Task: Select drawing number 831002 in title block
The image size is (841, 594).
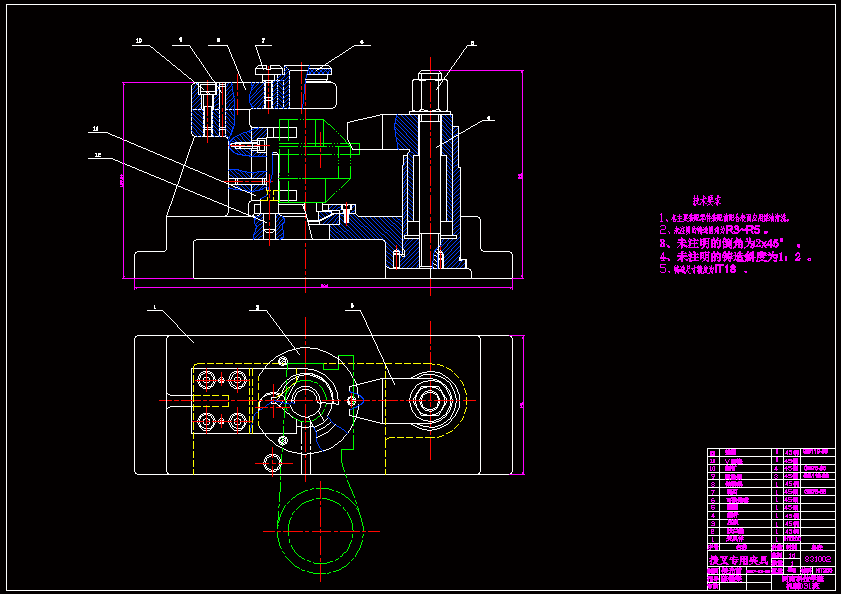Action: click(x=818, y=558)
